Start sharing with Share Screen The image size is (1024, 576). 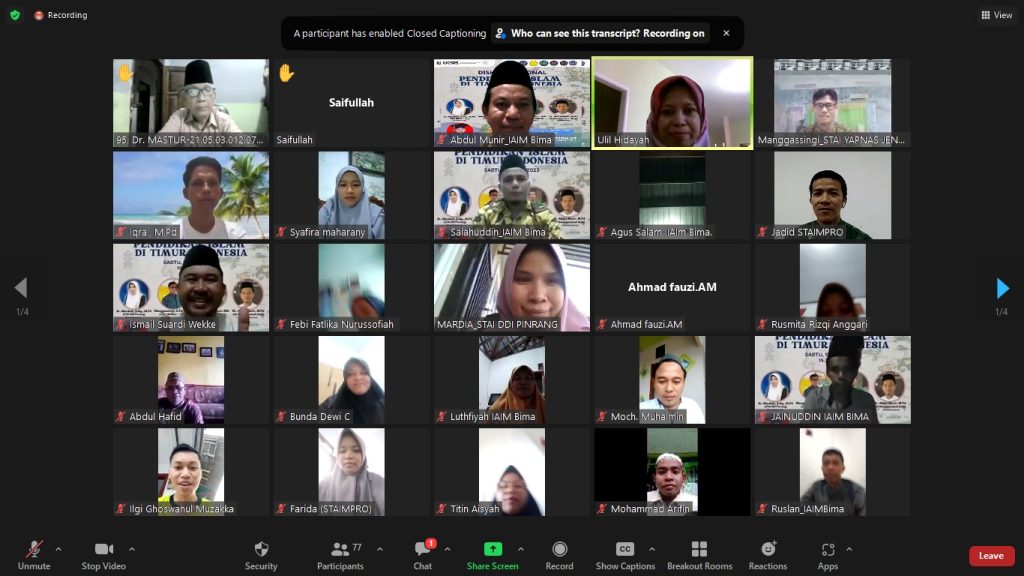[492, 555]
